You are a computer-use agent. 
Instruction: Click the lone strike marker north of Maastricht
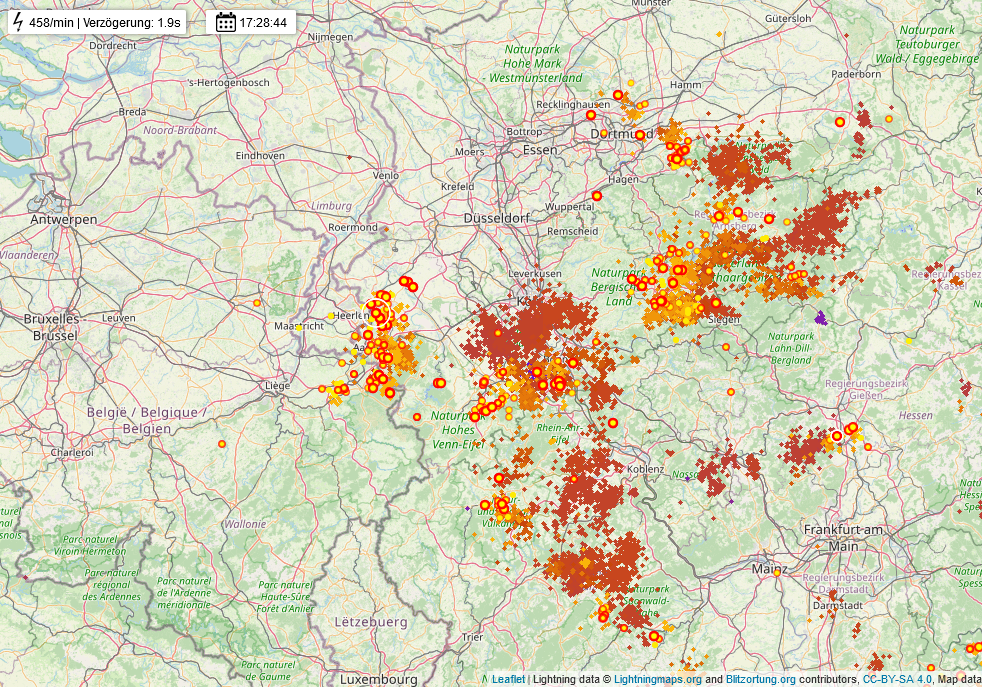tap(257, 302)
